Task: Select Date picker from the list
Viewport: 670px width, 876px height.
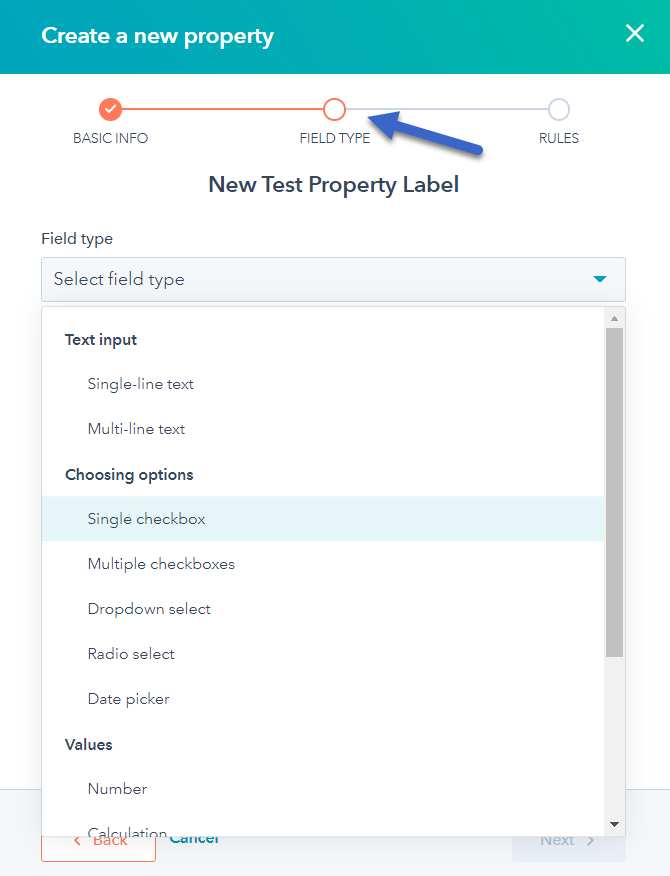Action: pyautogui.click(x=128, y=698)
